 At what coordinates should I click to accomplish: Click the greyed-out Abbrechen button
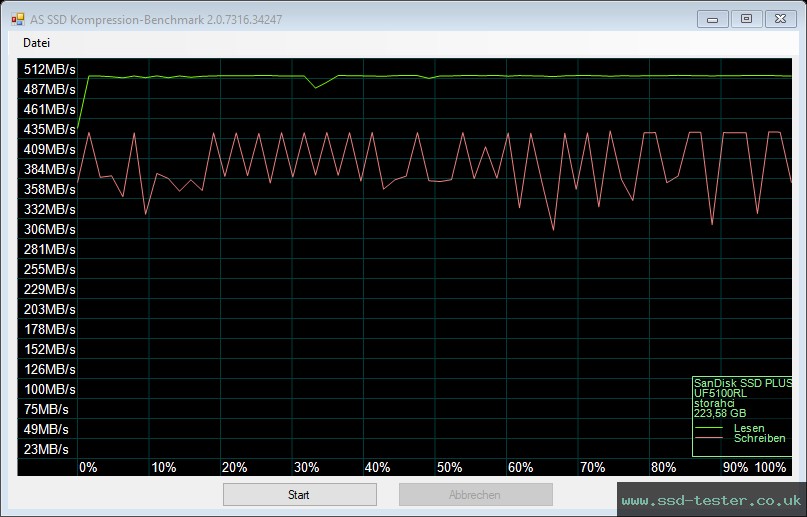tap(476, 495)
